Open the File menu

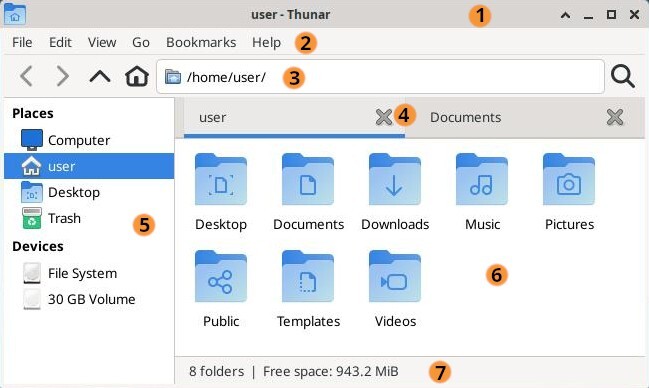(22, 42)
